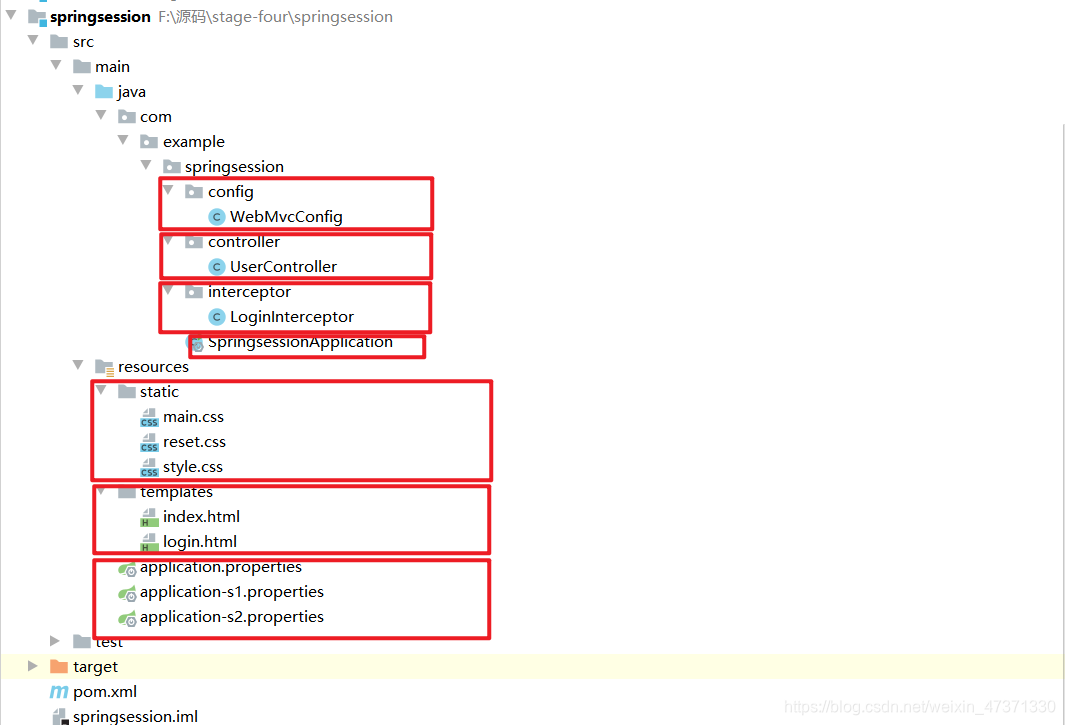Viewport: 1065px width, 725px height.
Task: Click the src folder icon
Action: [x=59, y=42]
